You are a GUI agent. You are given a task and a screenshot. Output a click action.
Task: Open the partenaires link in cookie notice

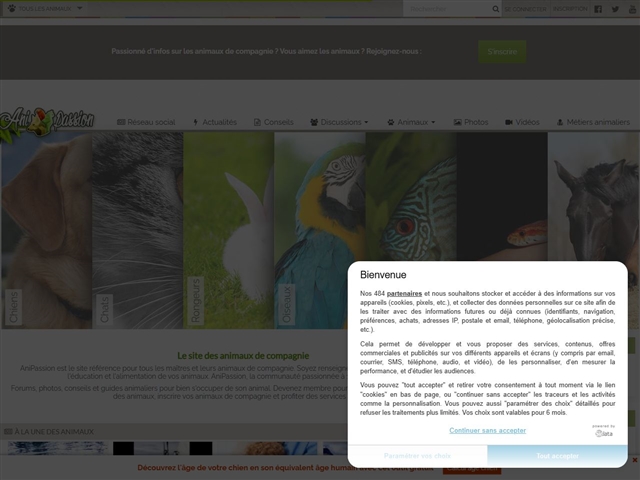[x=404, y=293]
